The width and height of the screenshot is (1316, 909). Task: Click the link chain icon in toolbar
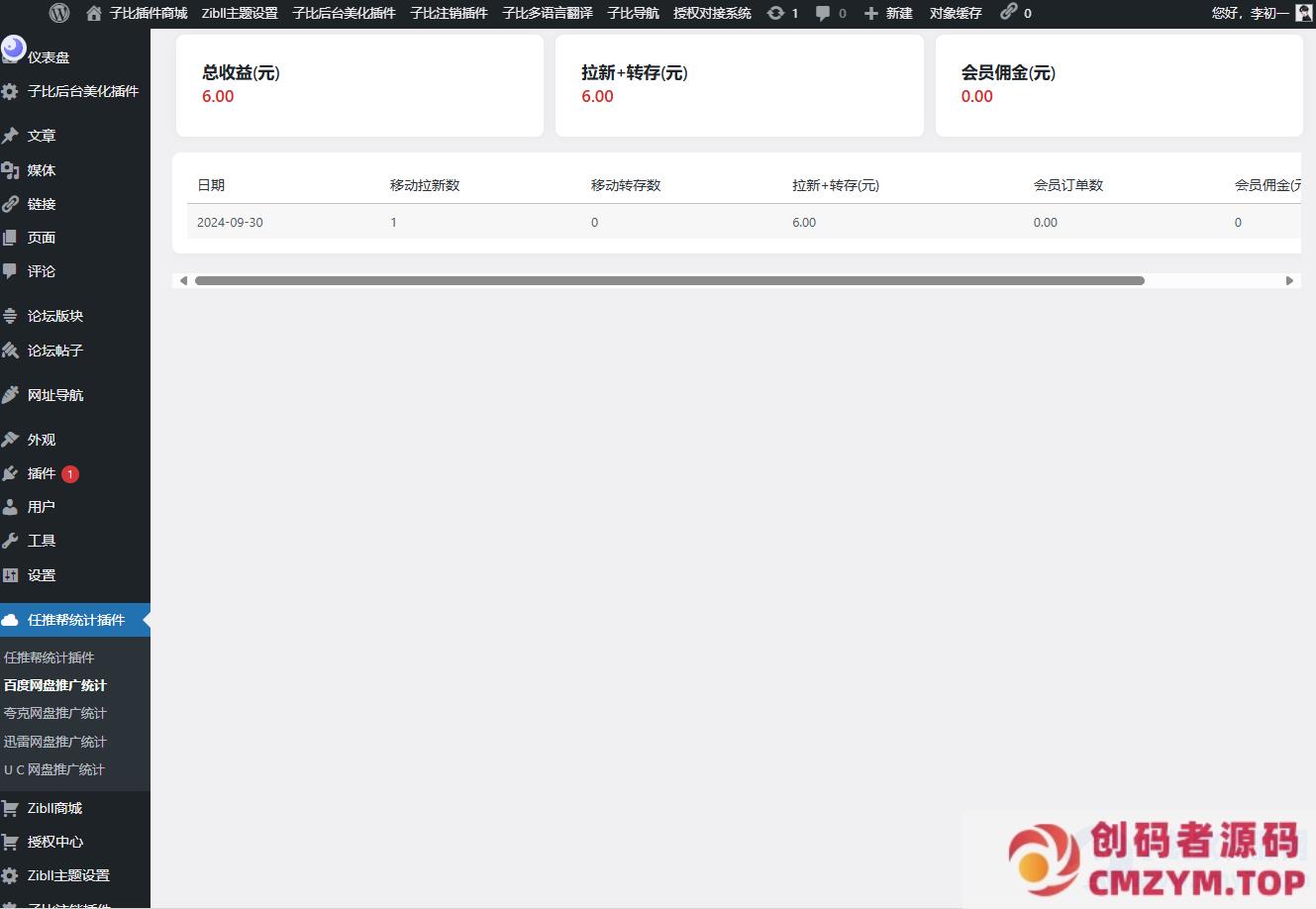tap(1008, 12)
